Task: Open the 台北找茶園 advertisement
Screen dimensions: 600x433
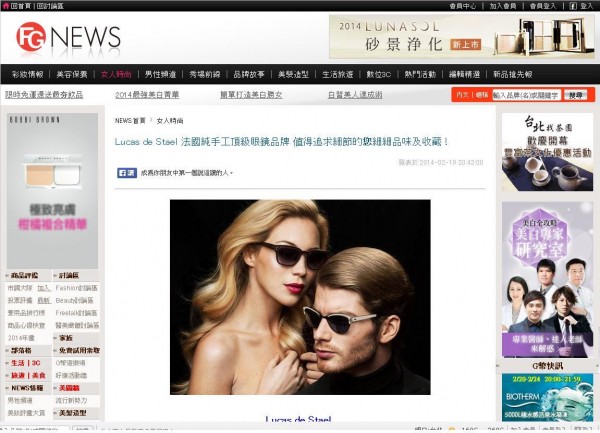Action: [x=547, y=152]
